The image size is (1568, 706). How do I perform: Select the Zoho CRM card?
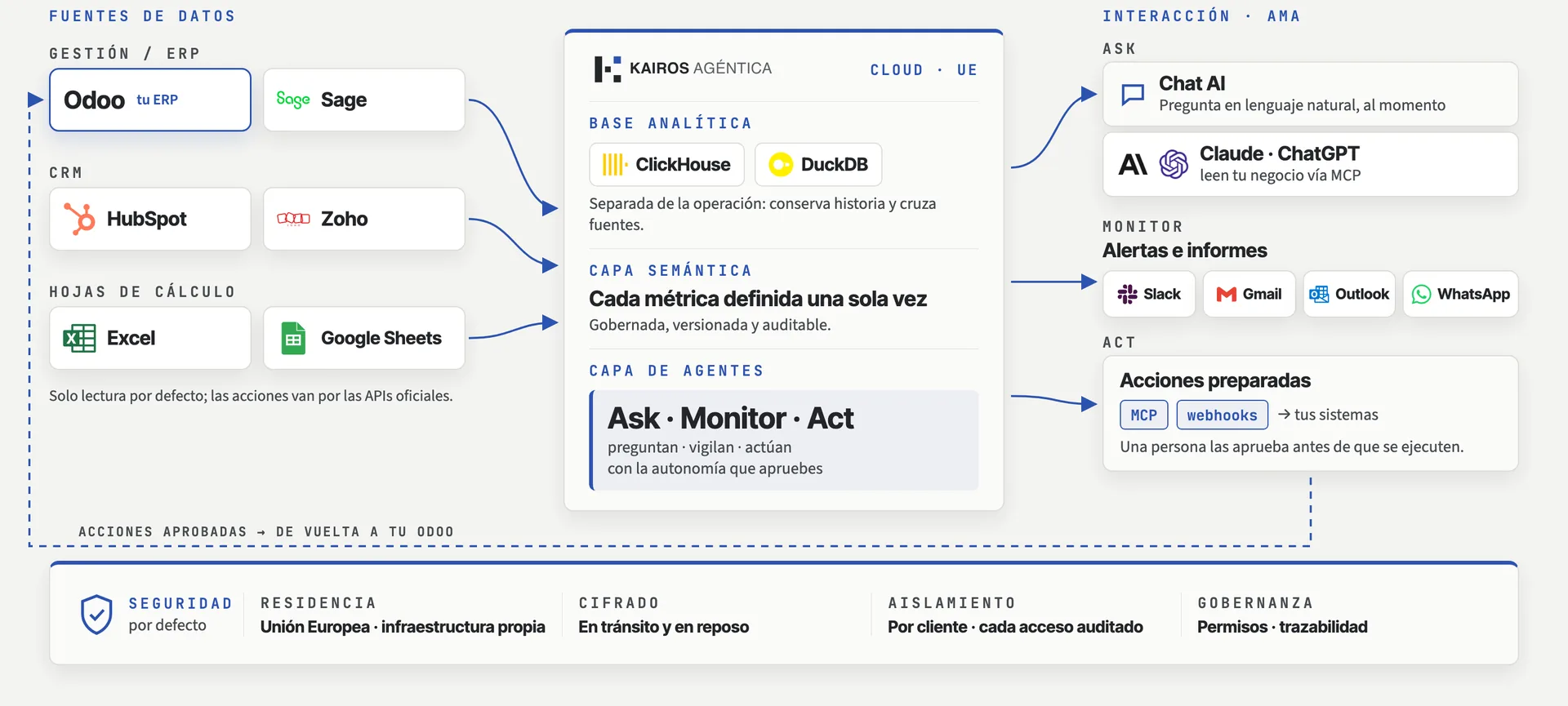(x=364, y=219)
